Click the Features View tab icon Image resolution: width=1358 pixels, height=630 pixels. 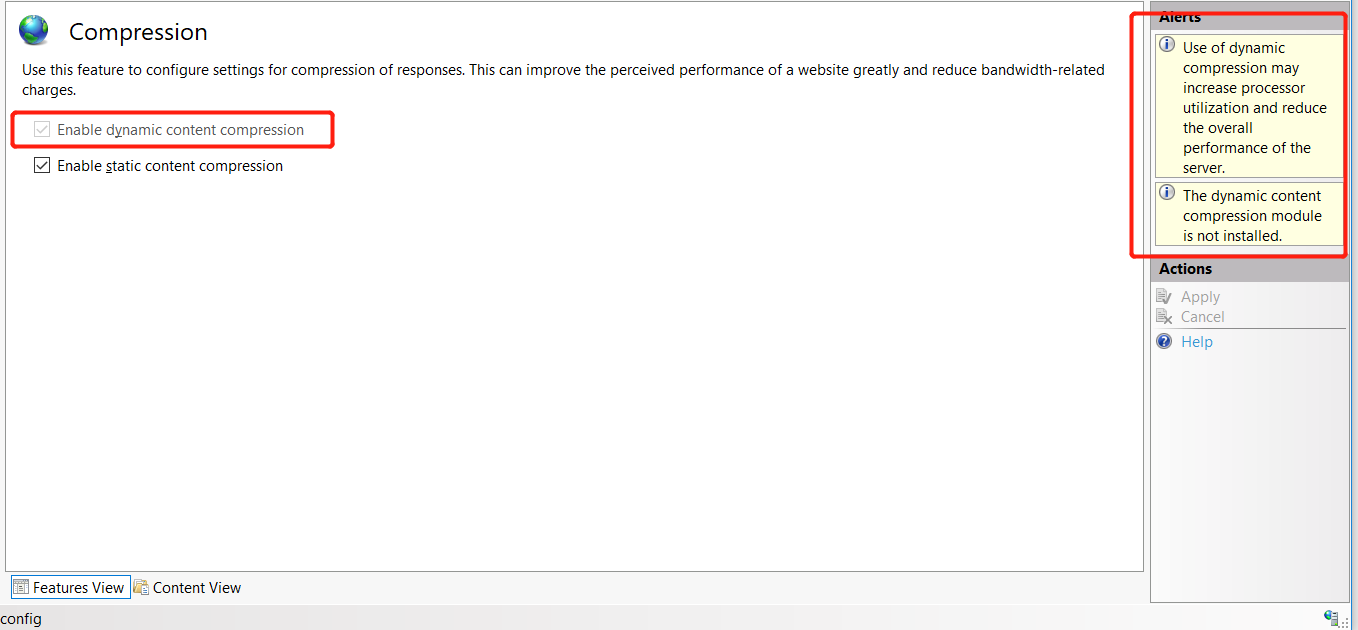[21, 587]
